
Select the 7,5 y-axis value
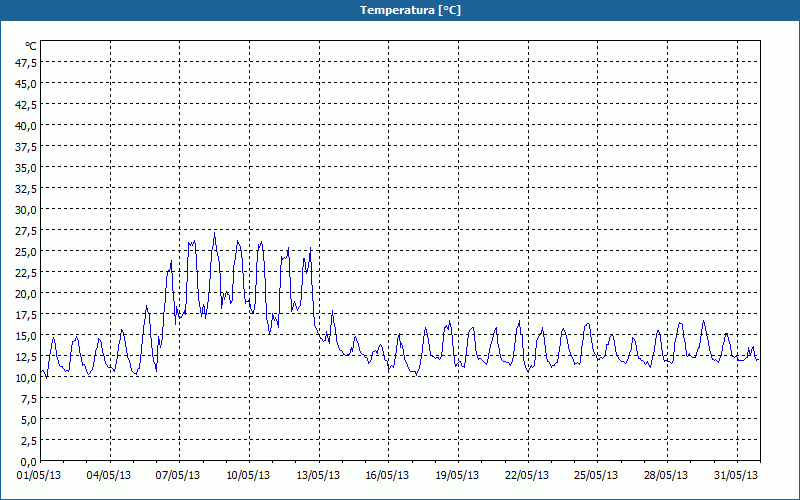[29, 399]
